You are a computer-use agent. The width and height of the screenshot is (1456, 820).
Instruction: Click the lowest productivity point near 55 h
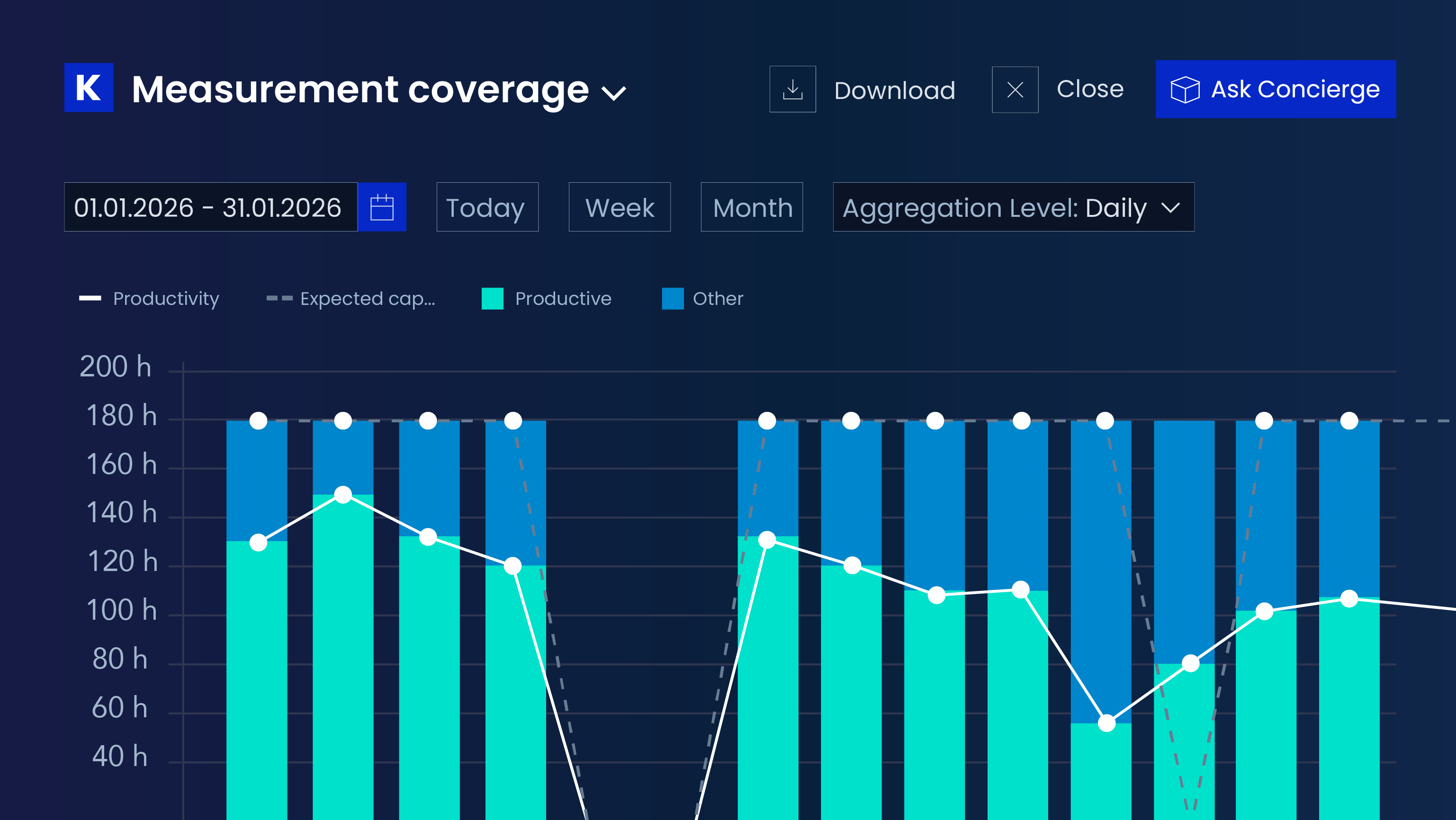pos(1107,723)
